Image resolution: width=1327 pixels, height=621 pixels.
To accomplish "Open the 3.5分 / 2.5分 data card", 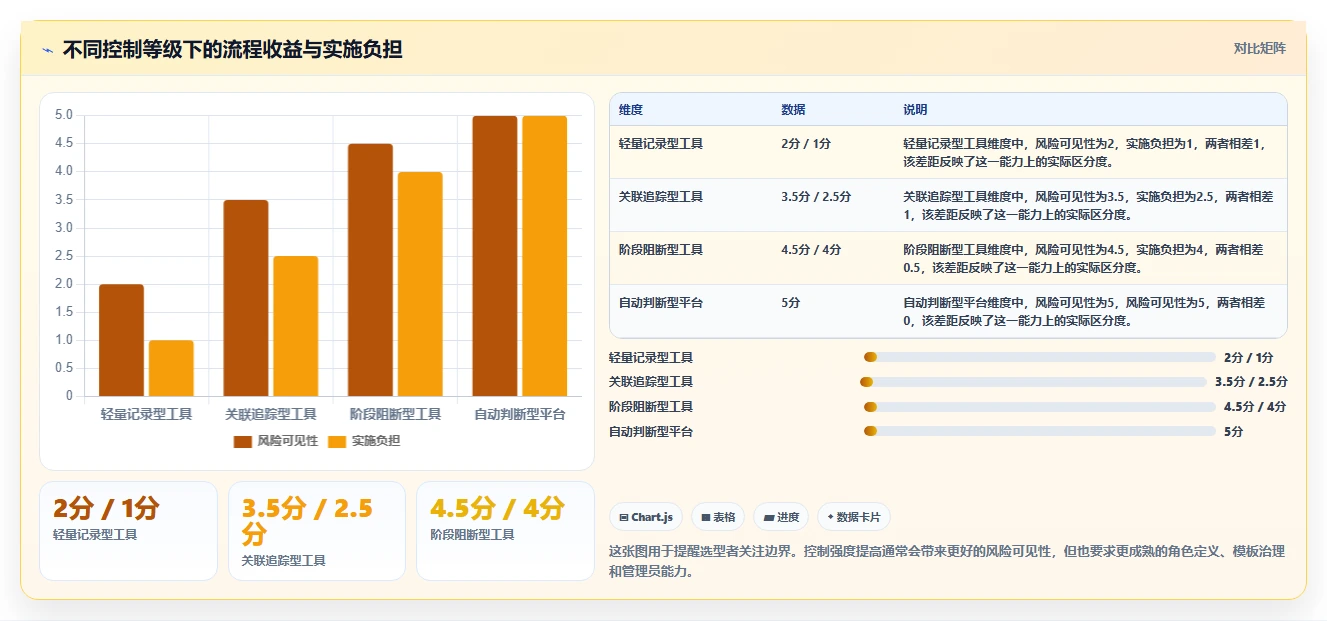I will 317,531.
